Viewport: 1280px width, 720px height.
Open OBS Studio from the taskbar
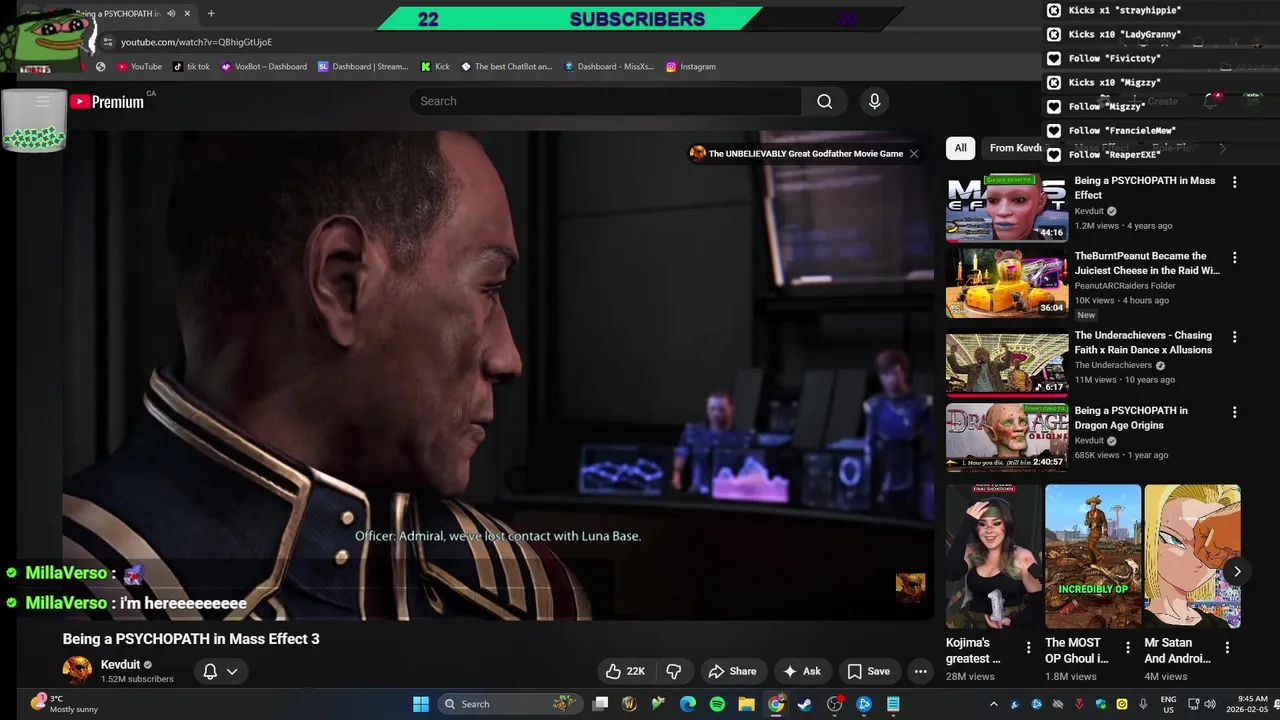835,704
